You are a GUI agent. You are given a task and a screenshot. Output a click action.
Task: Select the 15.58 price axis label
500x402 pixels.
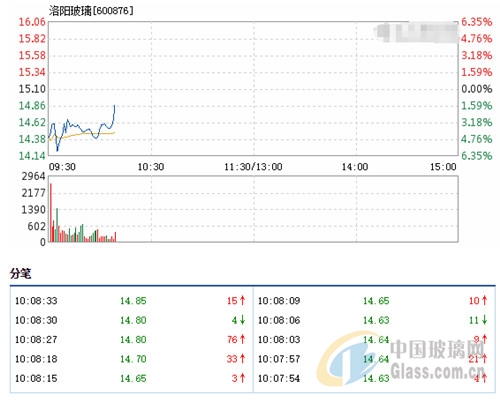tap(32, 55)
